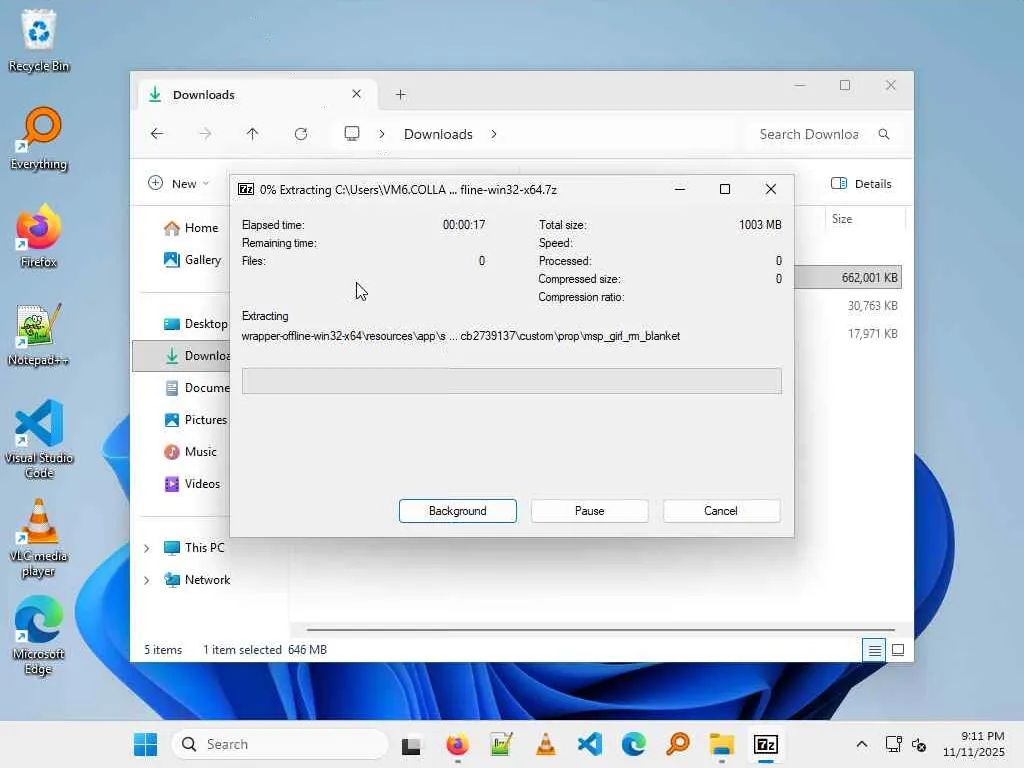
Task: Cancel the 7-Zip extraction
Action: point(721,511)
